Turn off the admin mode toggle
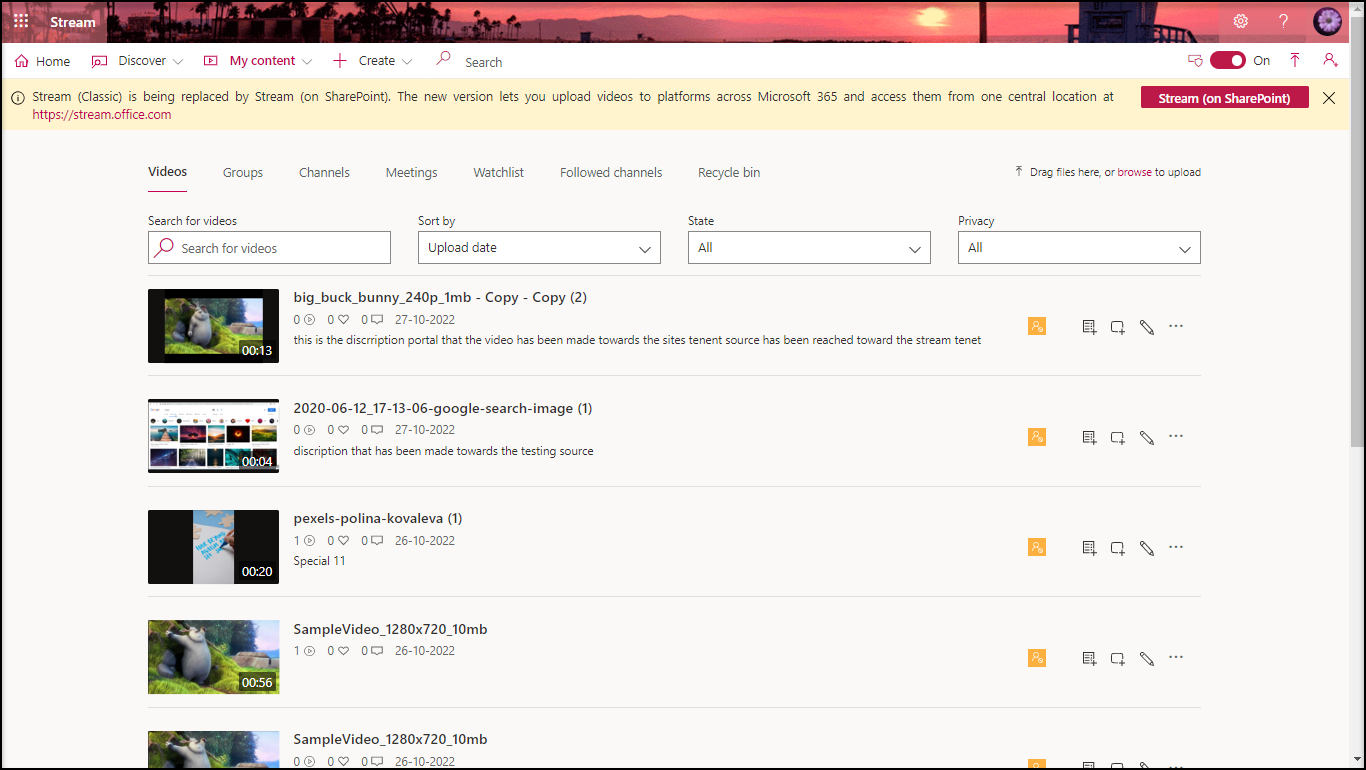 [1227, 61]
